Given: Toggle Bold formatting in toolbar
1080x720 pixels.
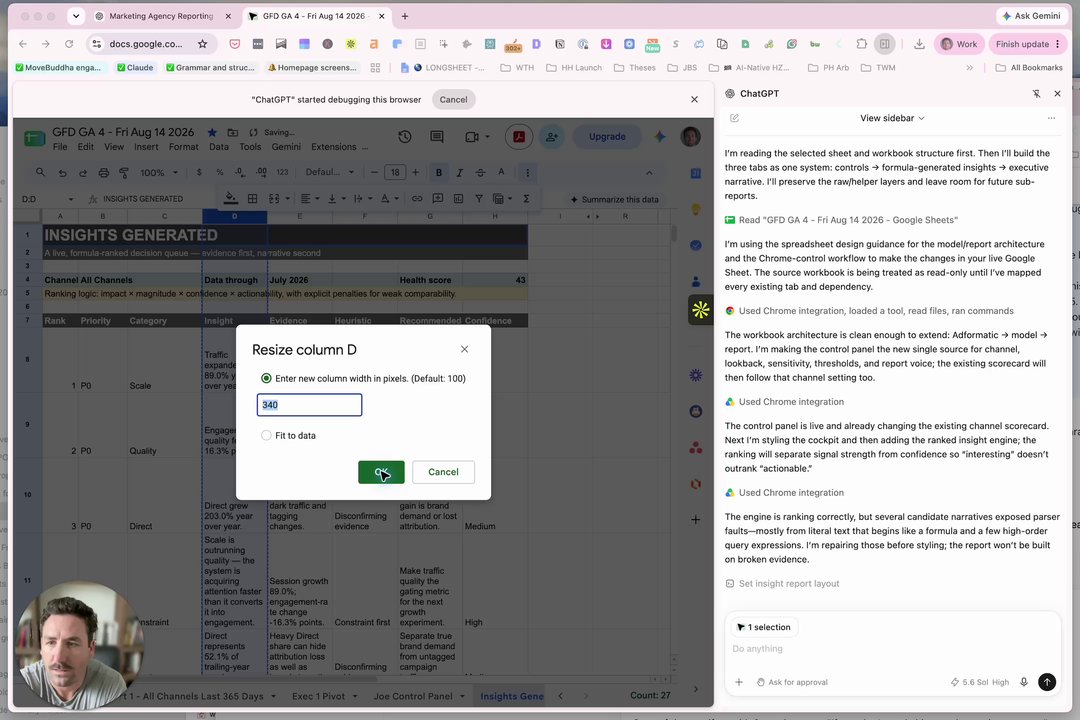Looking at the screenshot, I should pyautogui.click(x=439, y=172).
